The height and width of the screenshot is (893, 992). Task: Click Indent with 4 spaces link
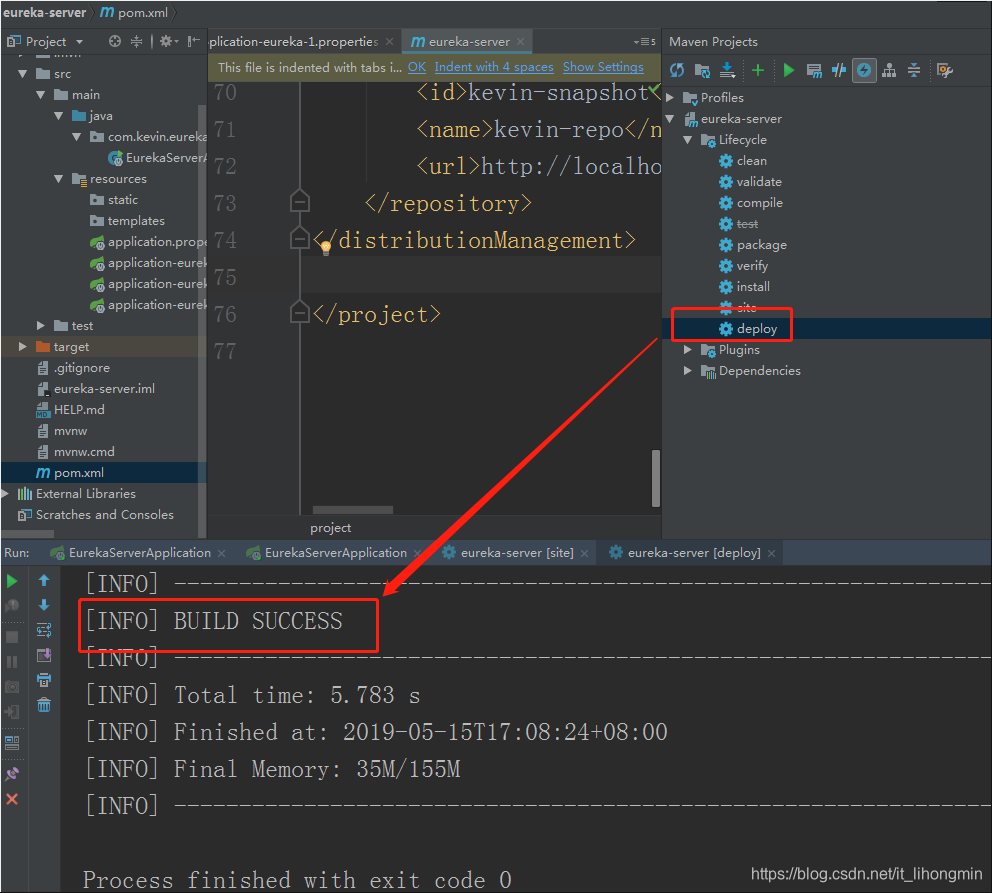[x=493, y=67]
